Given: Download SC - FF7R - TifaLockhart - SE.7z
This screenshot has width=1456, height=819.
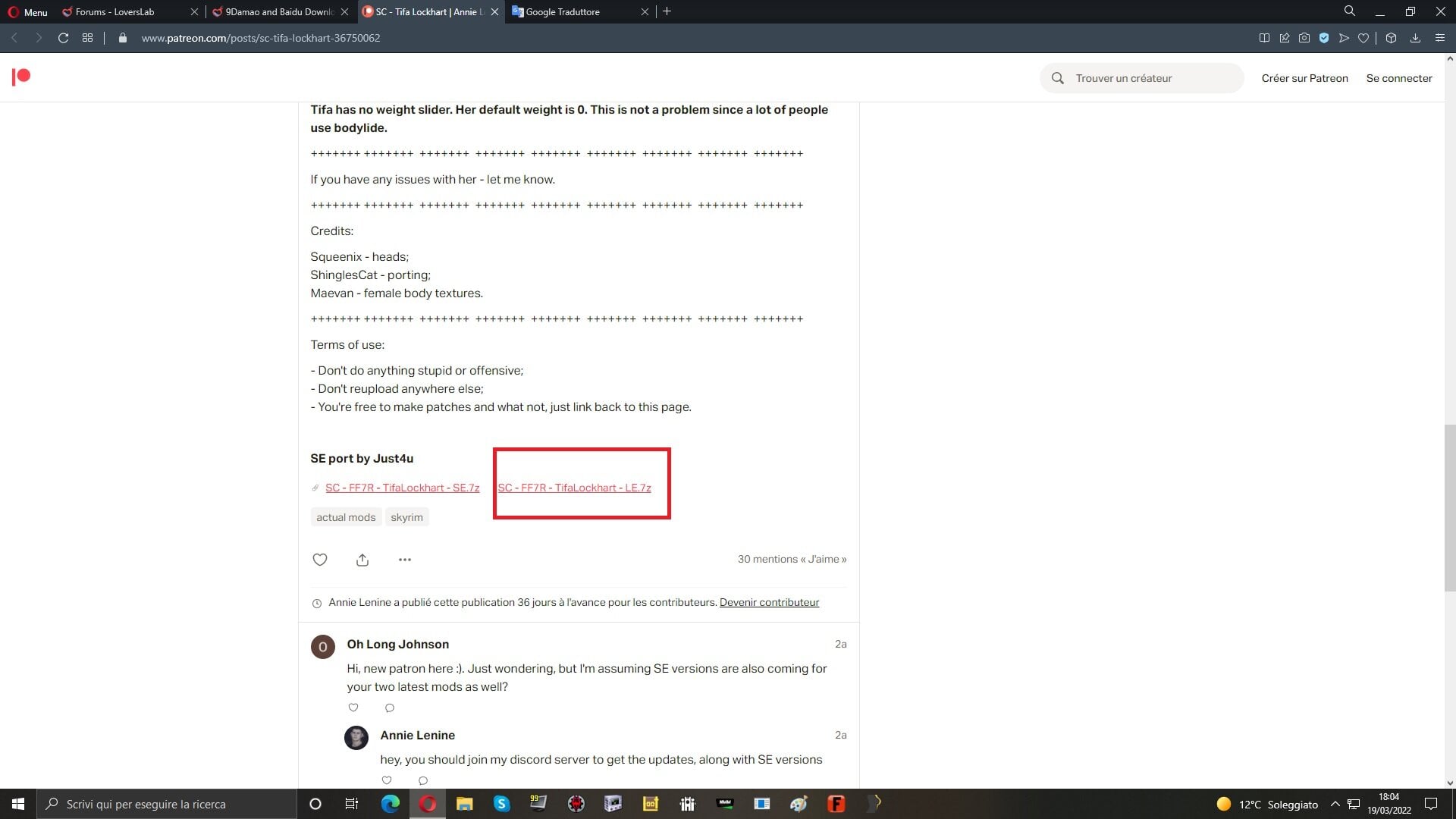Looking at the screenshot, I should click(x=403, y=488).
